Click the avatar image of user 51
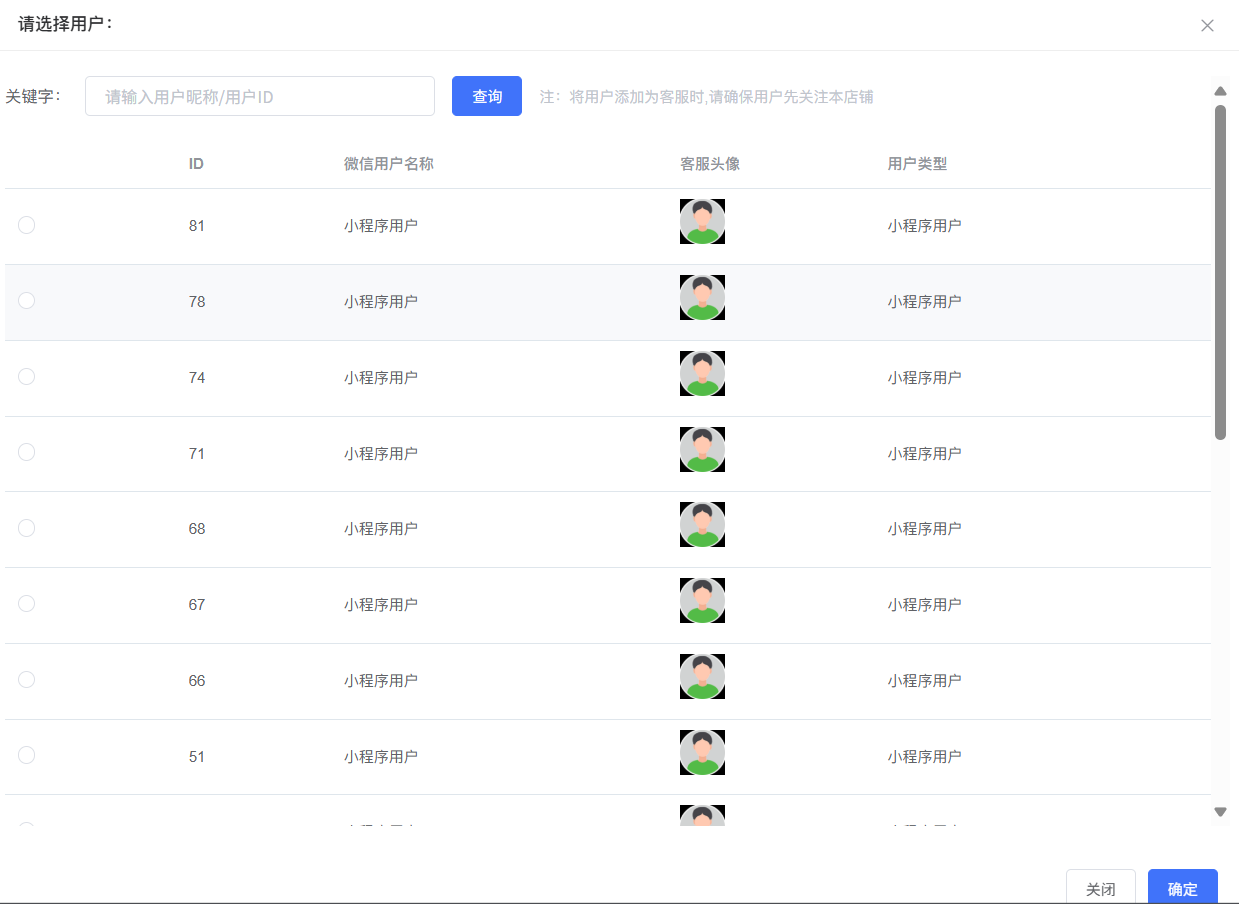Viewport: 1239px width, 904px height. (702, 753)
